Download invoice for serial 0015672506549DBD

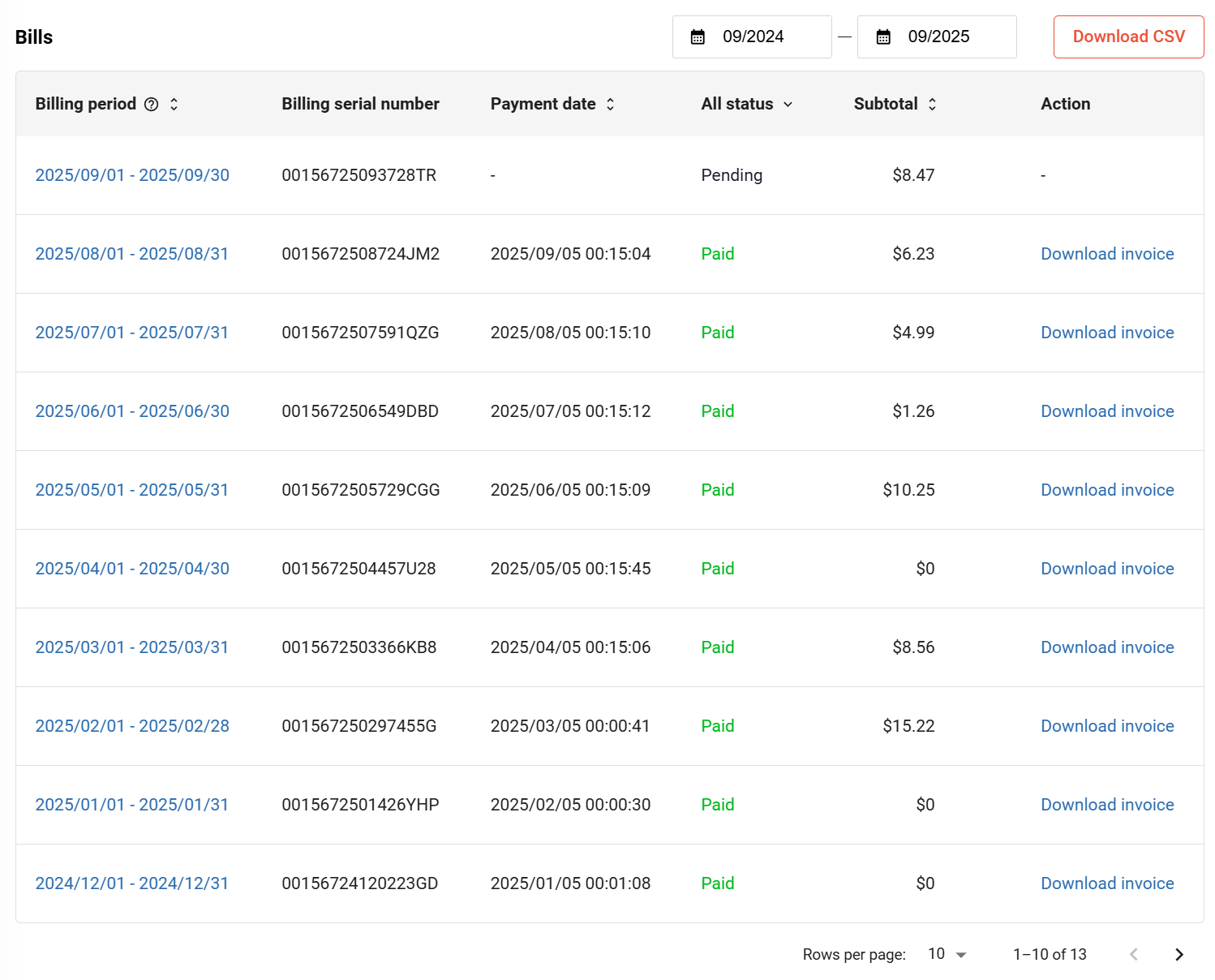pyautogui.click(x=1107, y=411)
